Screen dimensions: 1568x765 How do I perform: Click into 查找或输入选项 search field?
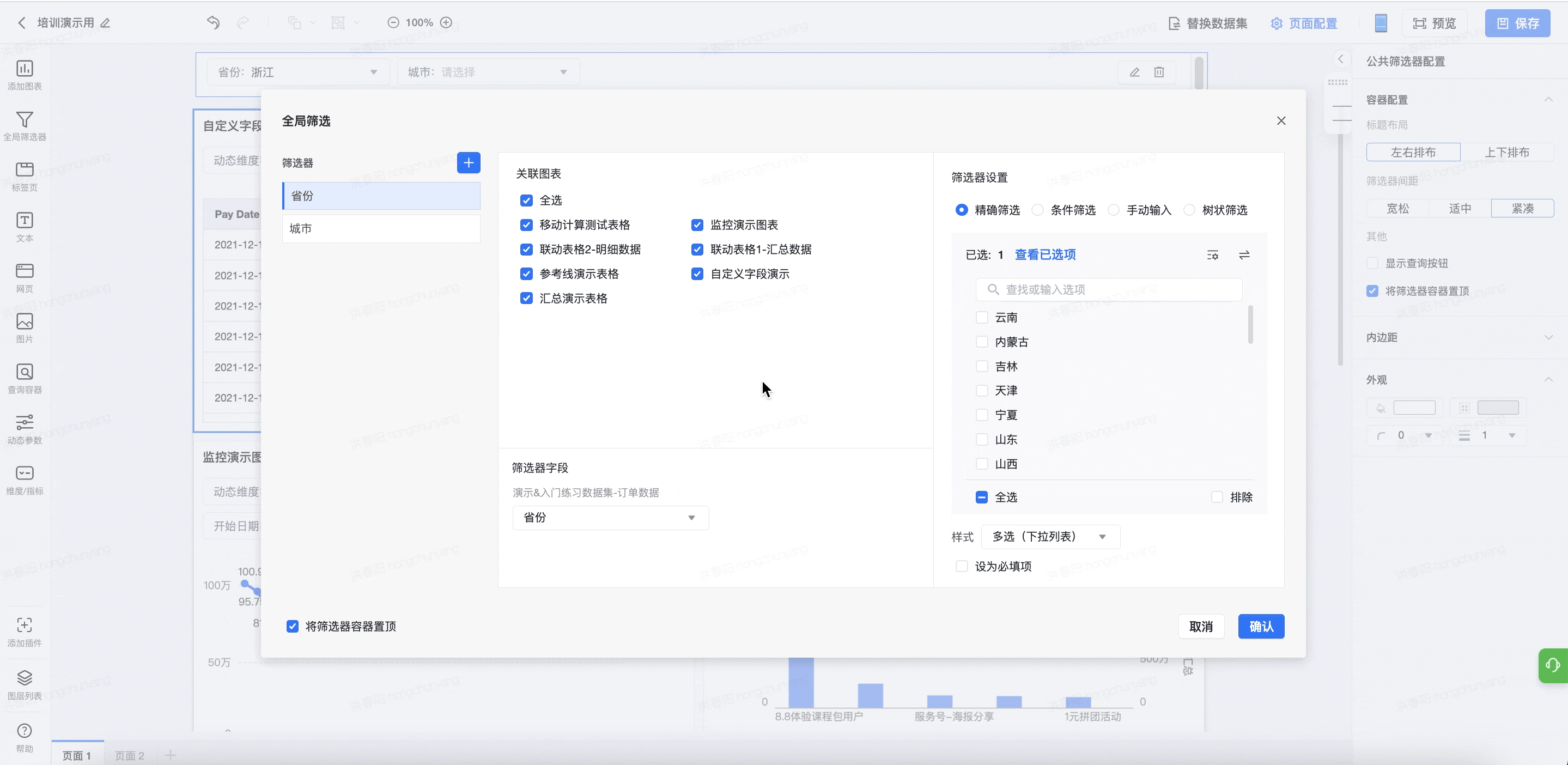(x=1109, y=290)
